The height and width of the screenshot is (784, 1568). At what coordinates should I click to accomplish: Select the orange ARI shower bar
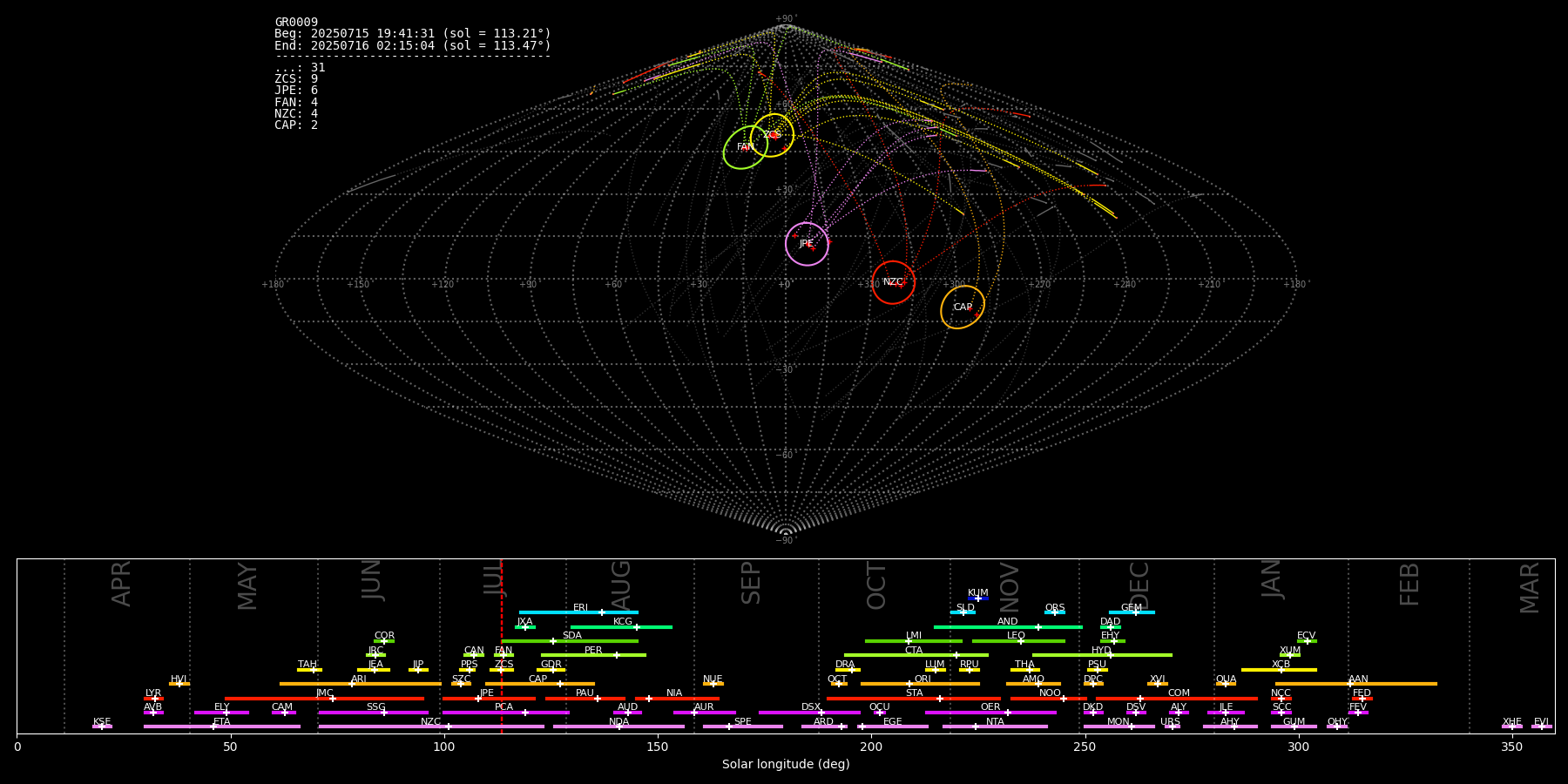pos(361,684)
